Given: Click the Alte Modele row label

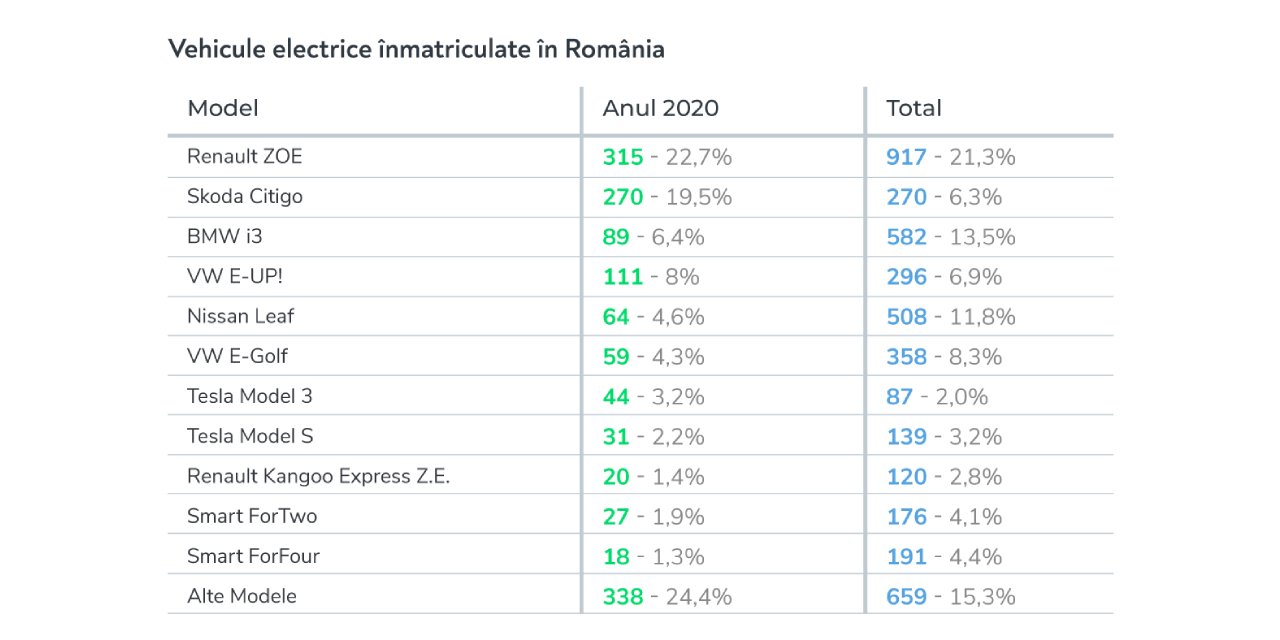Looking at the screenshot, I should [x=242, y=596].
